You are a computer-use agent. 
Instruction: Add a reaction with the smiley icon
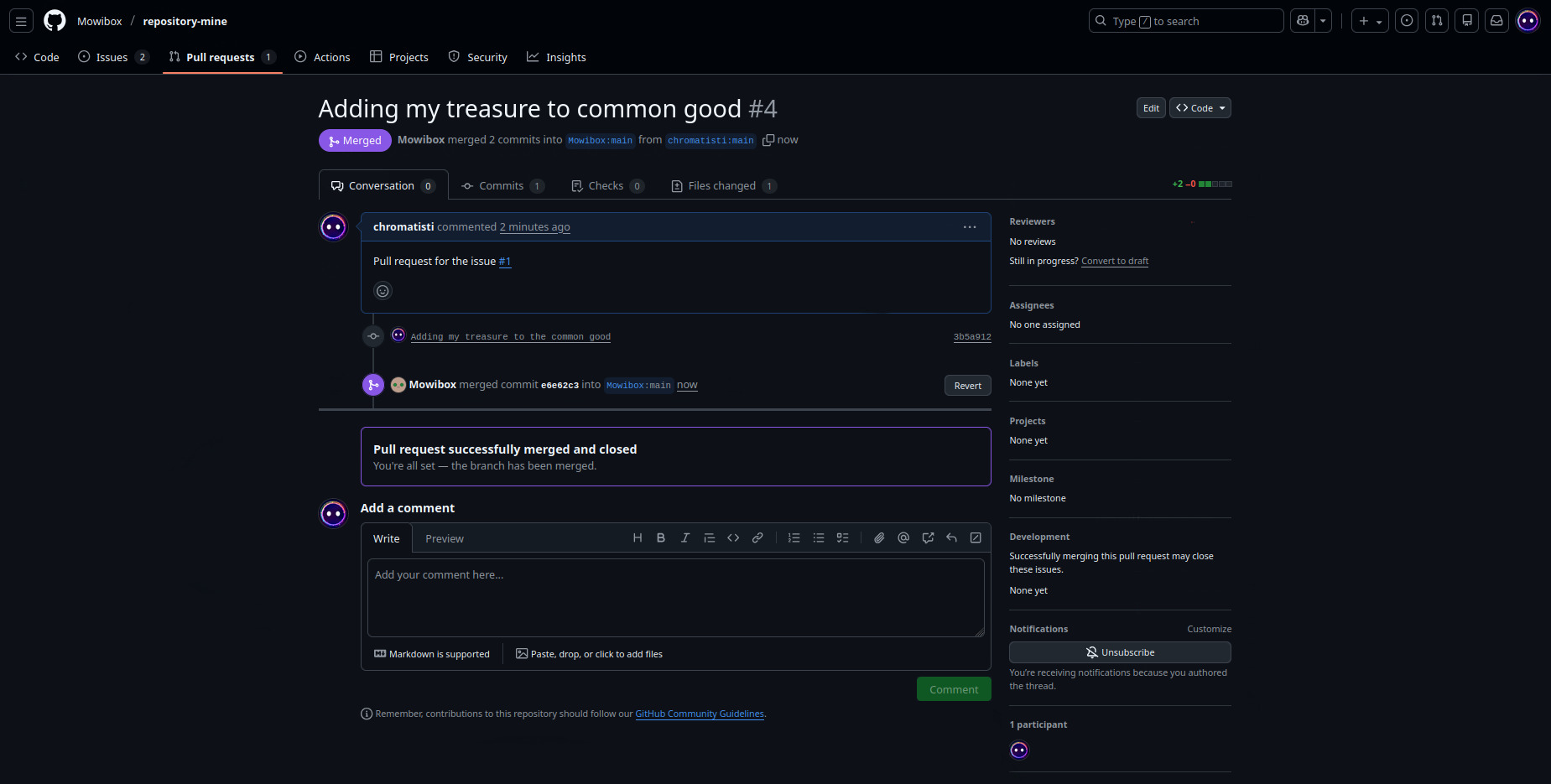click(x=383, y=291)
